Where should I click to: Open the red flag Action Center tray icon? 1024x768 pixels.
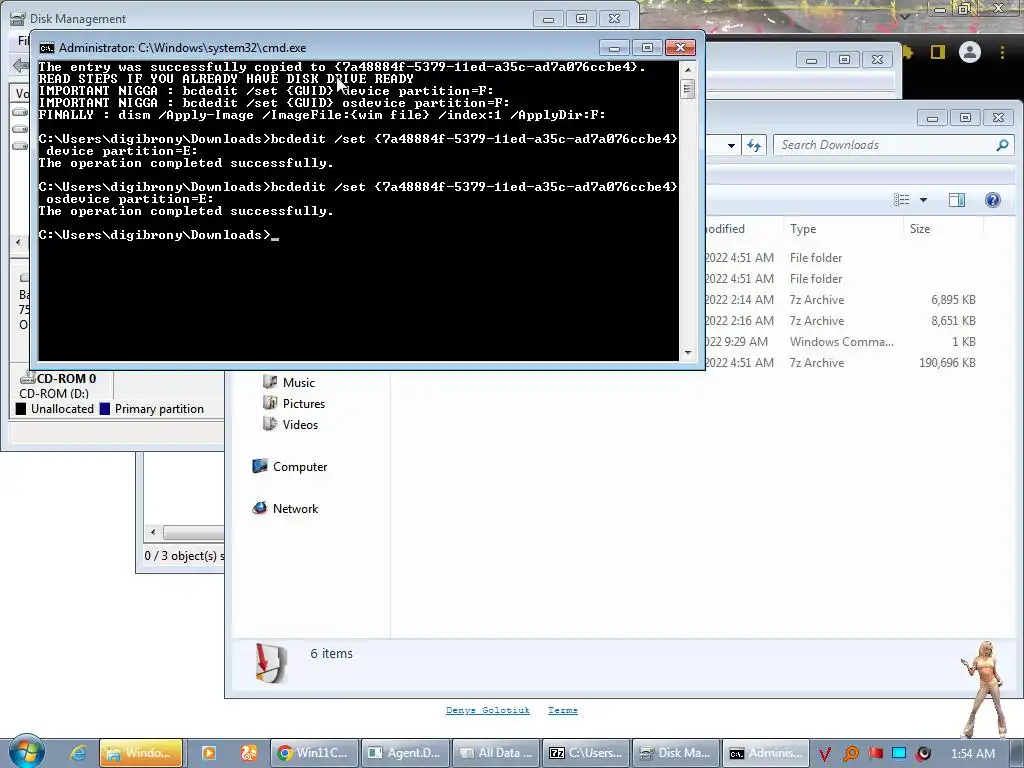(875, 754)
